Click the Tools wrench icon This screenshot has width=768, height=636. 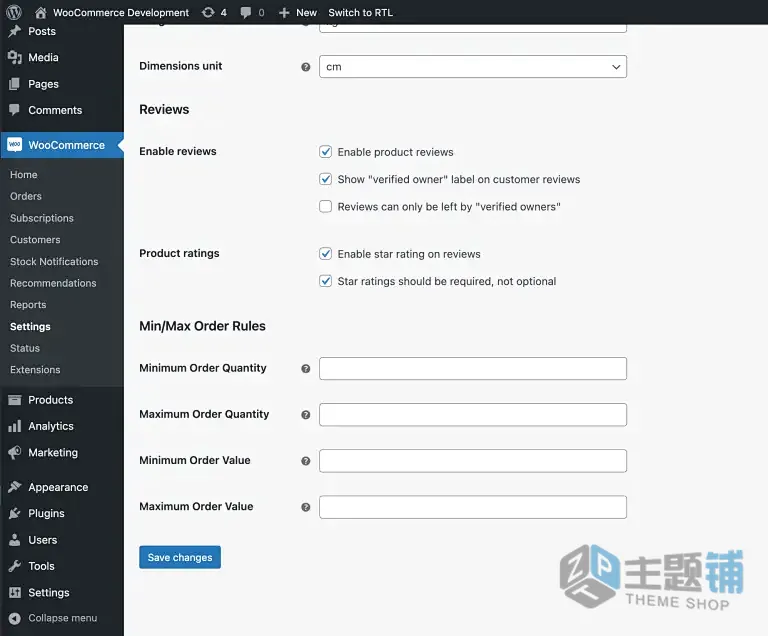(15, 566)
